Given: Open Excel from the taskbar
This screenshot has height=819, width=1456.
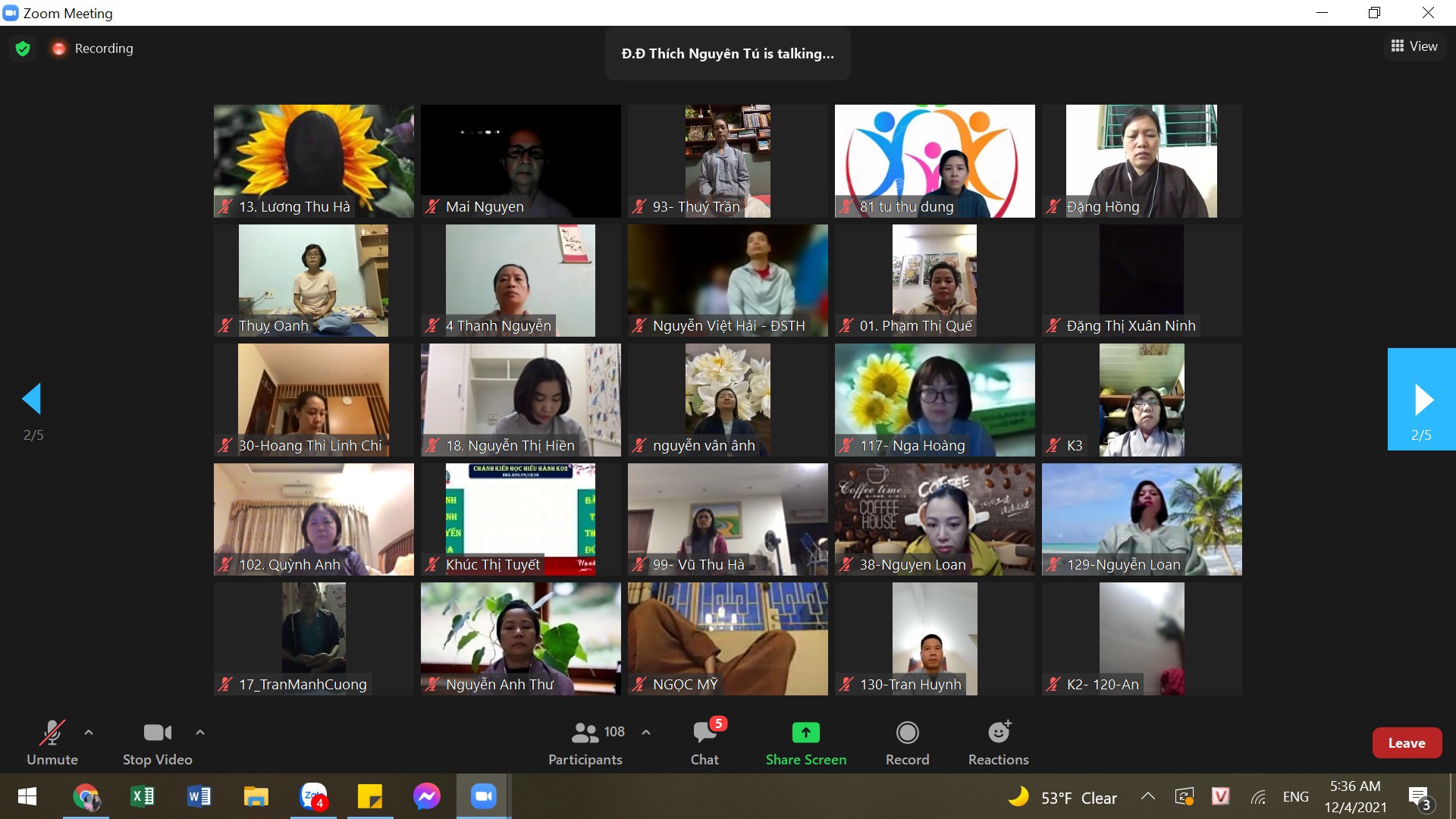Looking at the screenshot, I should coord(143,796).
